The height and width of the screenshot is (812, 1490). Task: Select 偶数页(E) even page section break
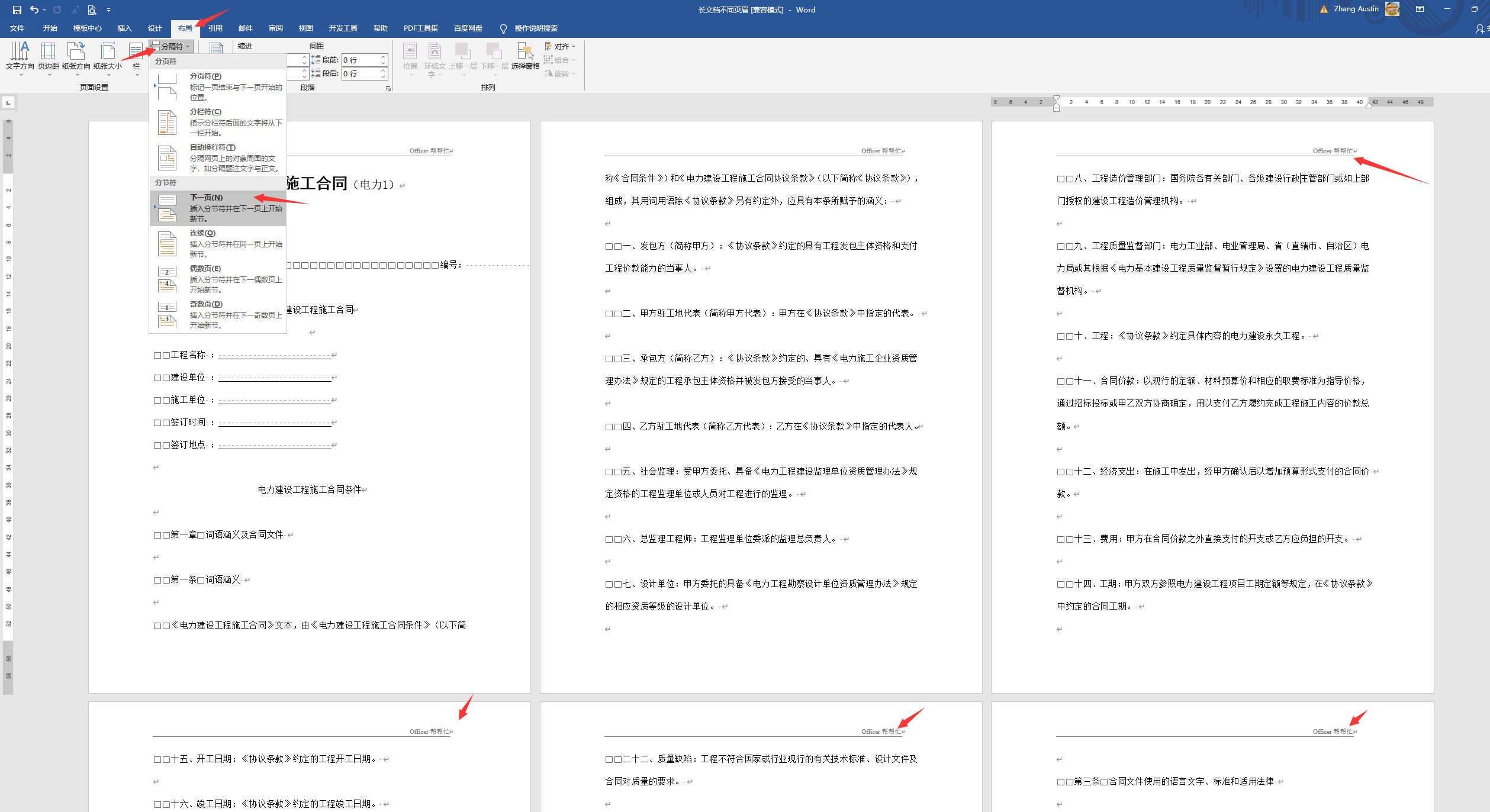218,279
